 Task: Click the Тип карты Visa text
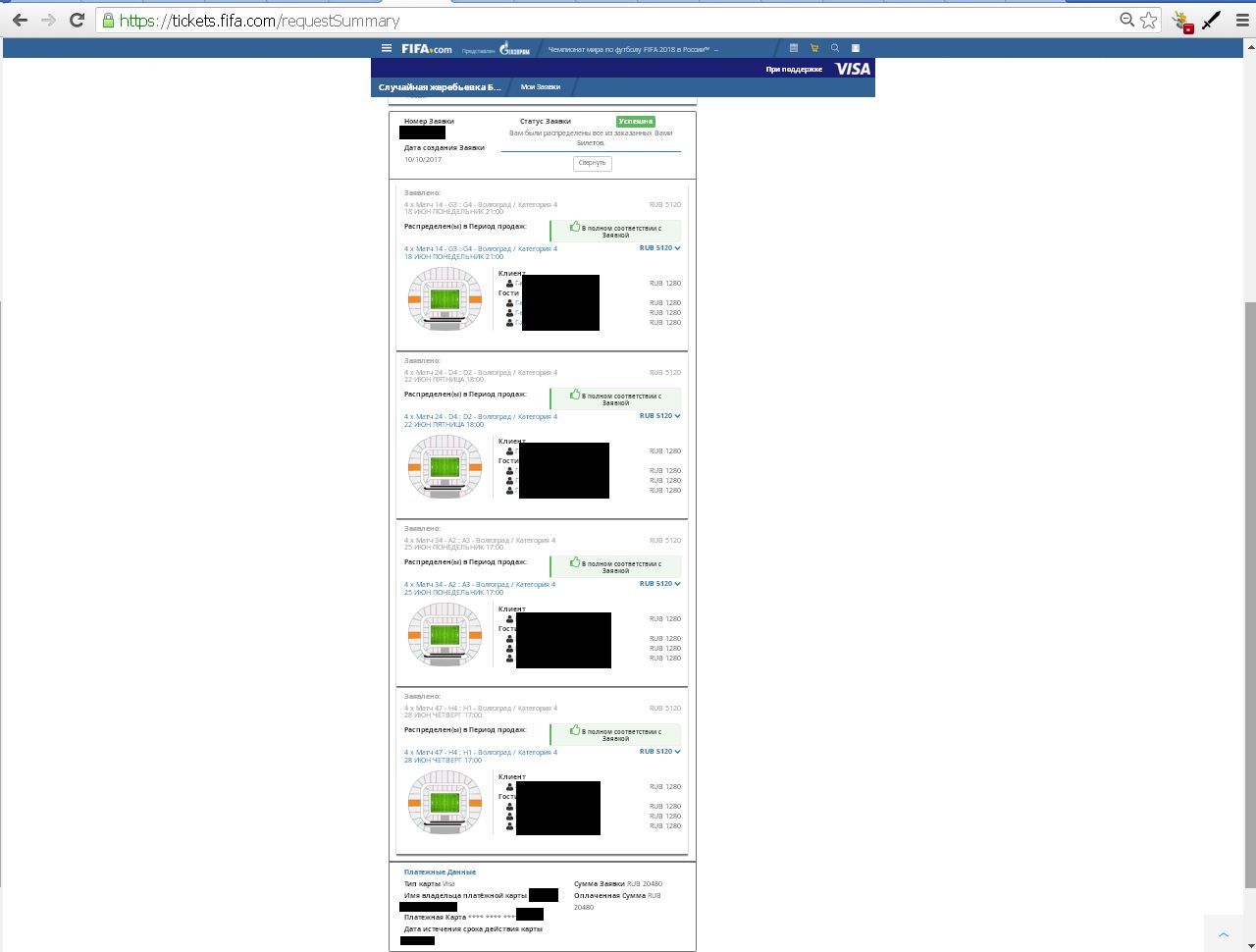coord(430,884)
